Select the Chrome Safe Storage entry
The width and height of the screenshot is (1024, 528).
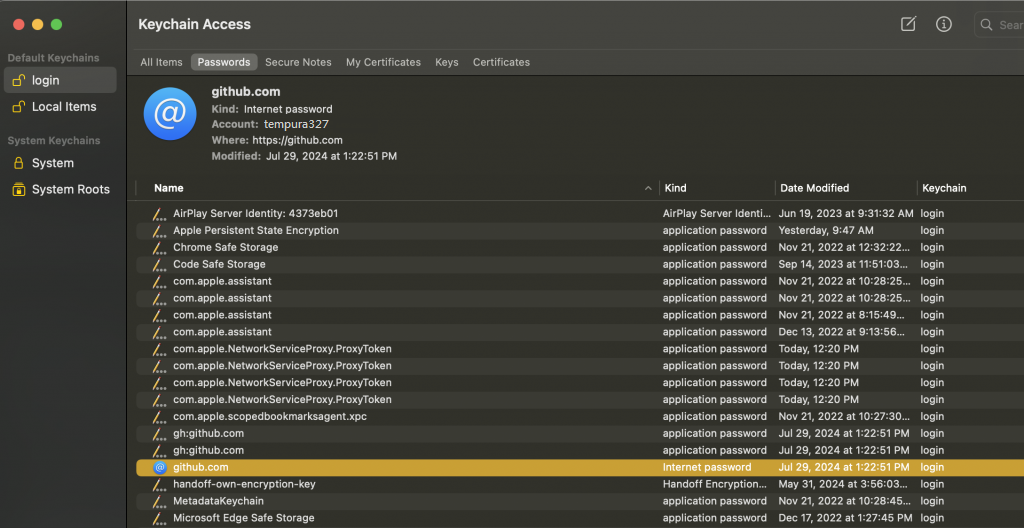[580, 248]
